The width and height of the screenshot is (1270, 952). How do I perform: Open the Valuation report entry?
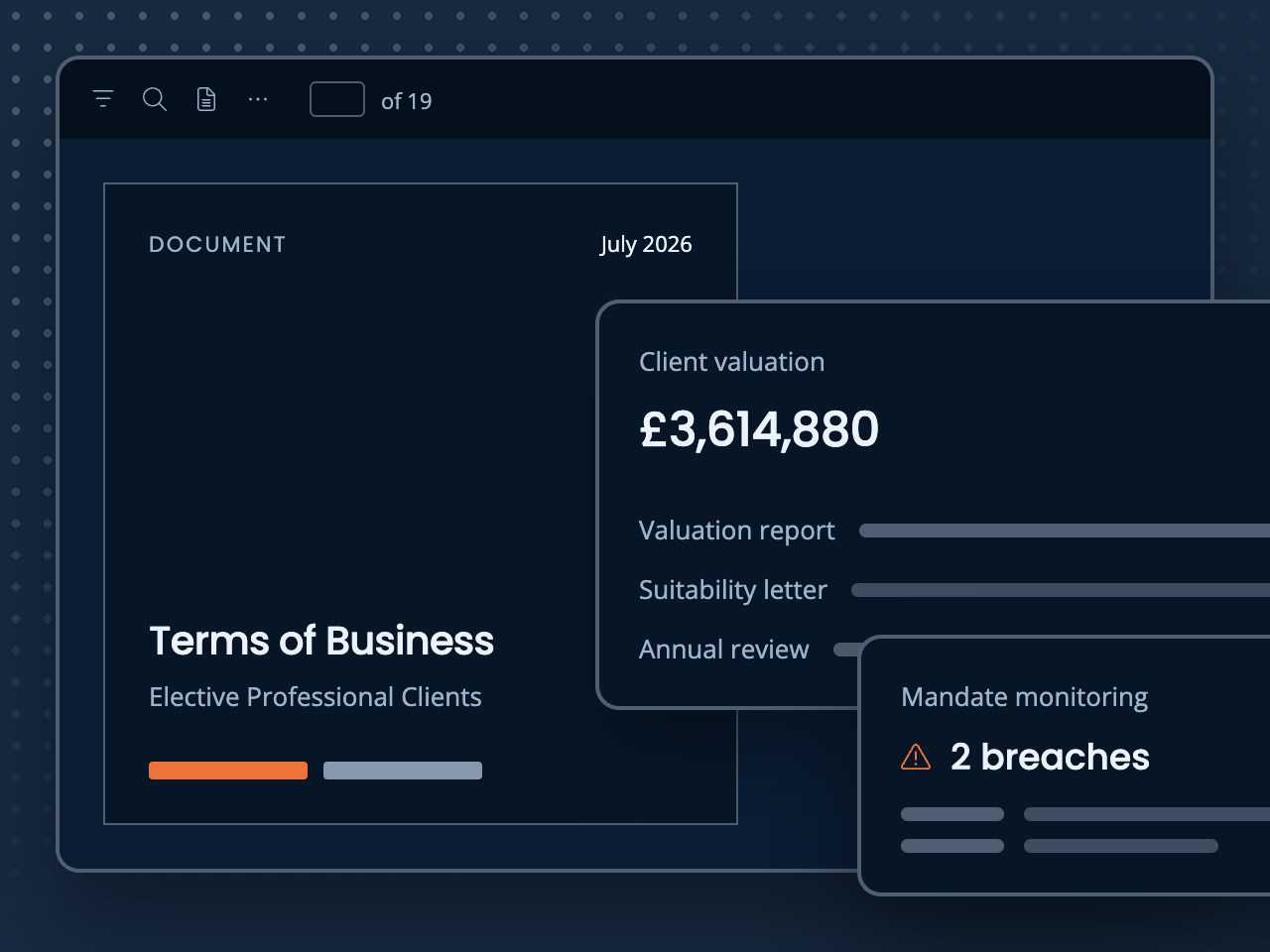click(736, 531)
